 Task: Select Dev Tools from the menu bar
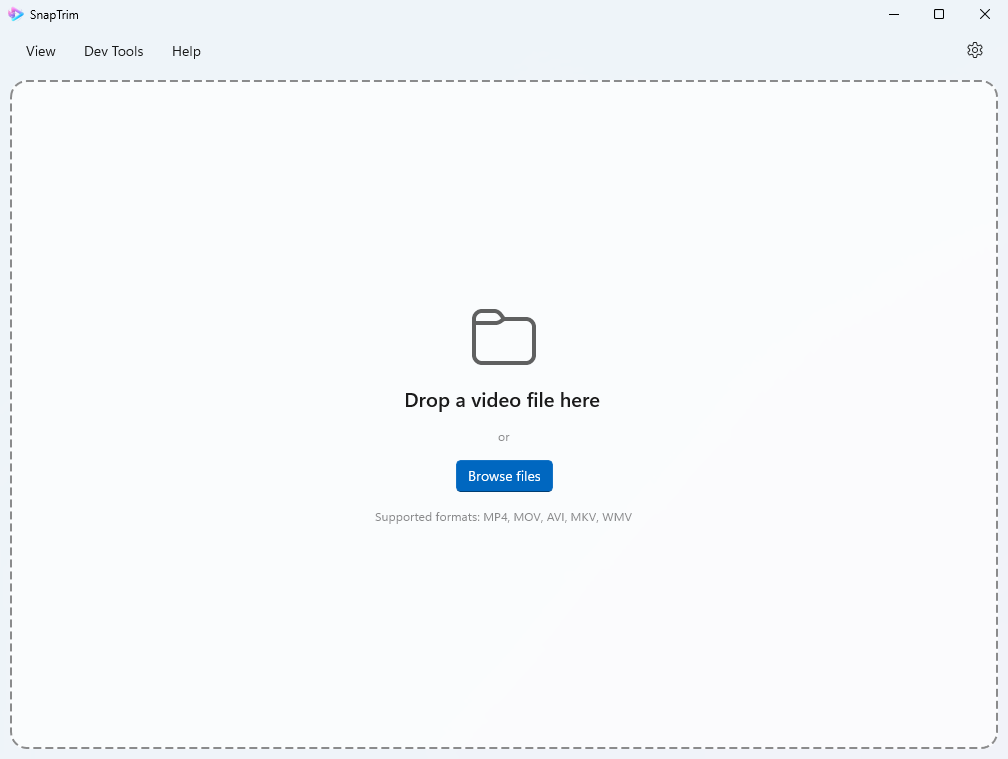tap(113, 51)
